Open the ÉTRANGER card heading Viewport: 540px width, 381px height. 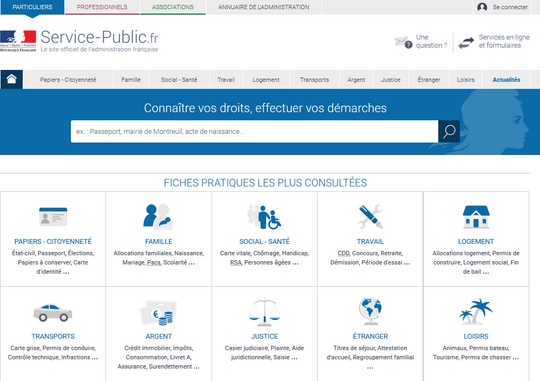(x=370, y=336)
